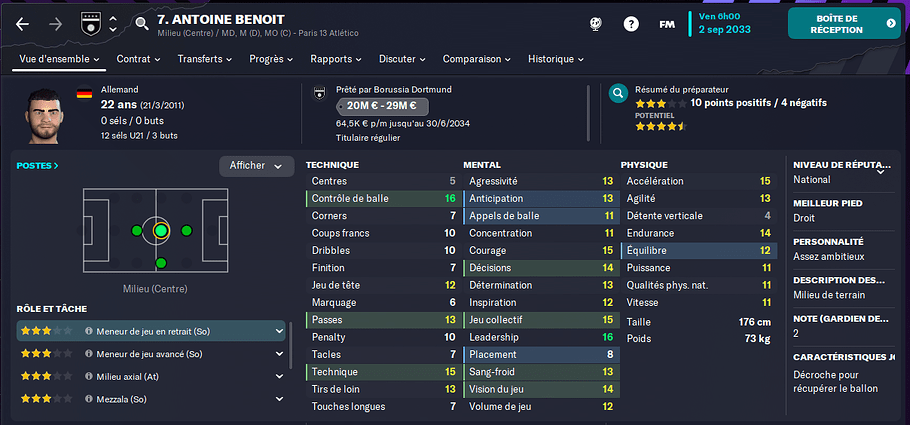Screen dimensions: 910x425
Task: Go back using the left arrow
Action: click(22, 24)
